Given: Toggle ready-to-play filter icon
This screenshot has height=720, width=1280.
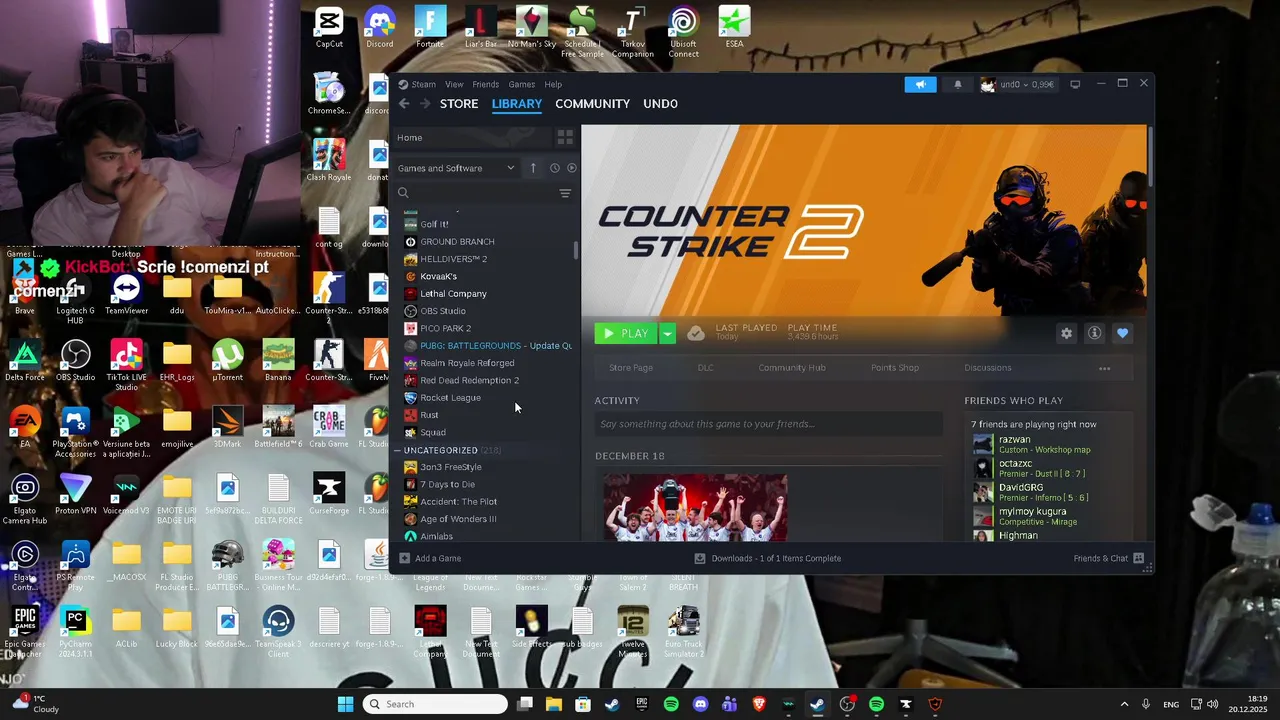Looking at the screenshot, I should click(572, 168).
